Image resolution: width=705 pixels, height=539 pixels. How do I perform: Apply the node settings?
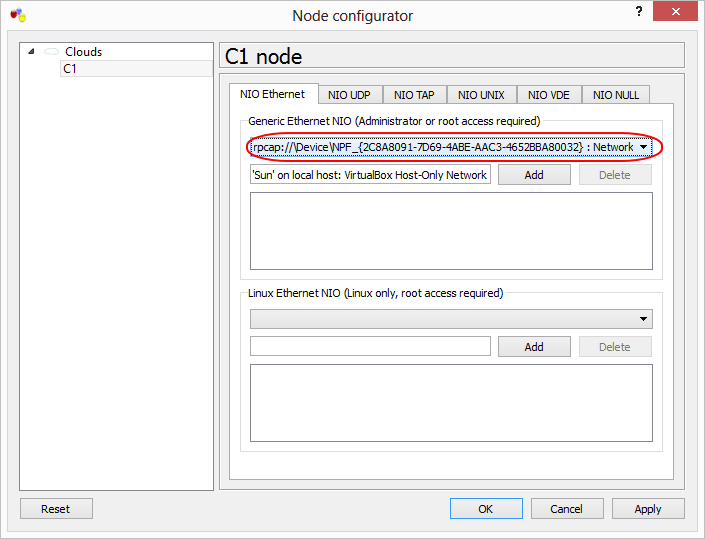click(x=648, y=508)
